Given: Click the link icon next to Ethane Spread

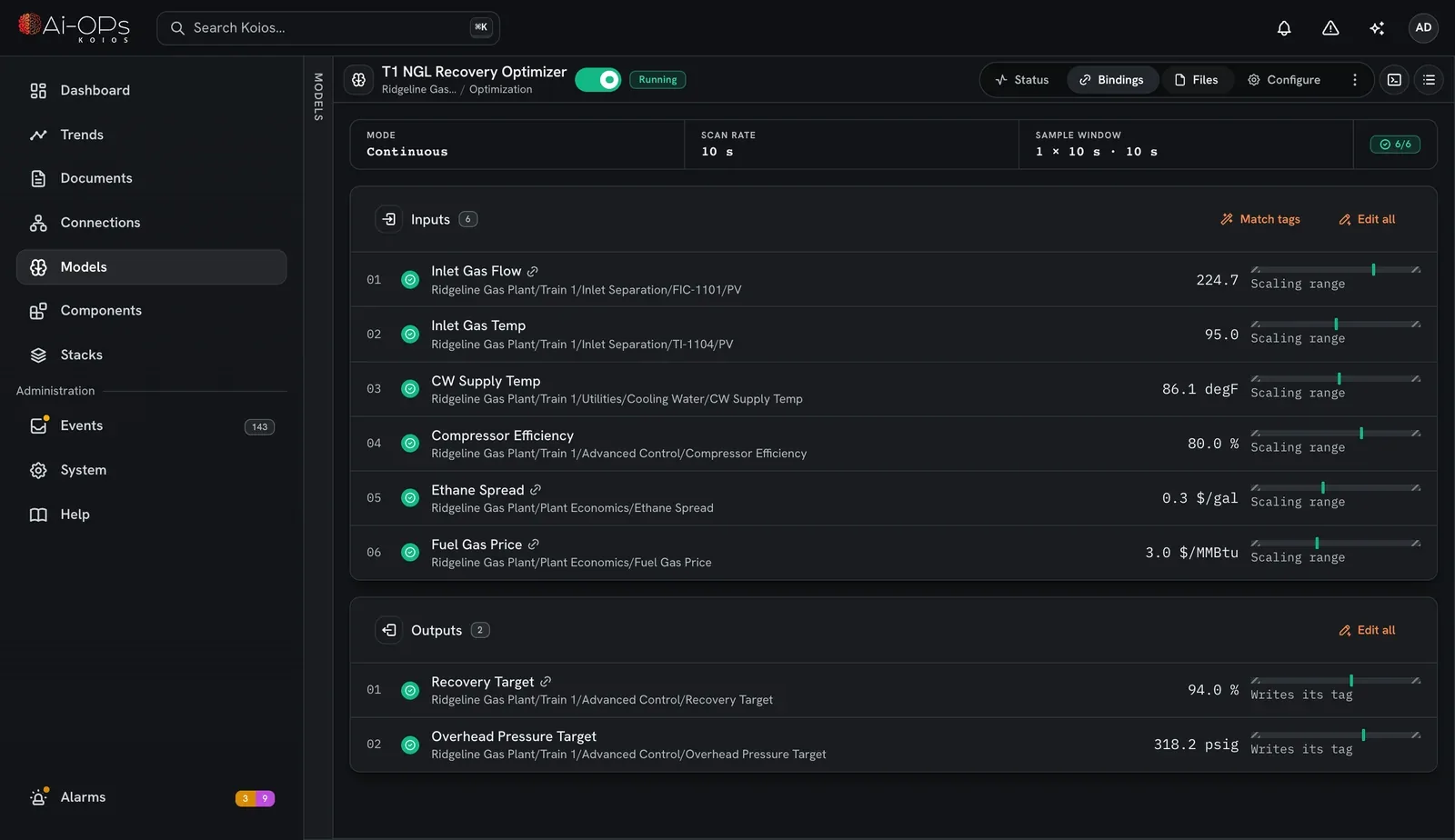Looking at the screenshot, I should (536, 490).
